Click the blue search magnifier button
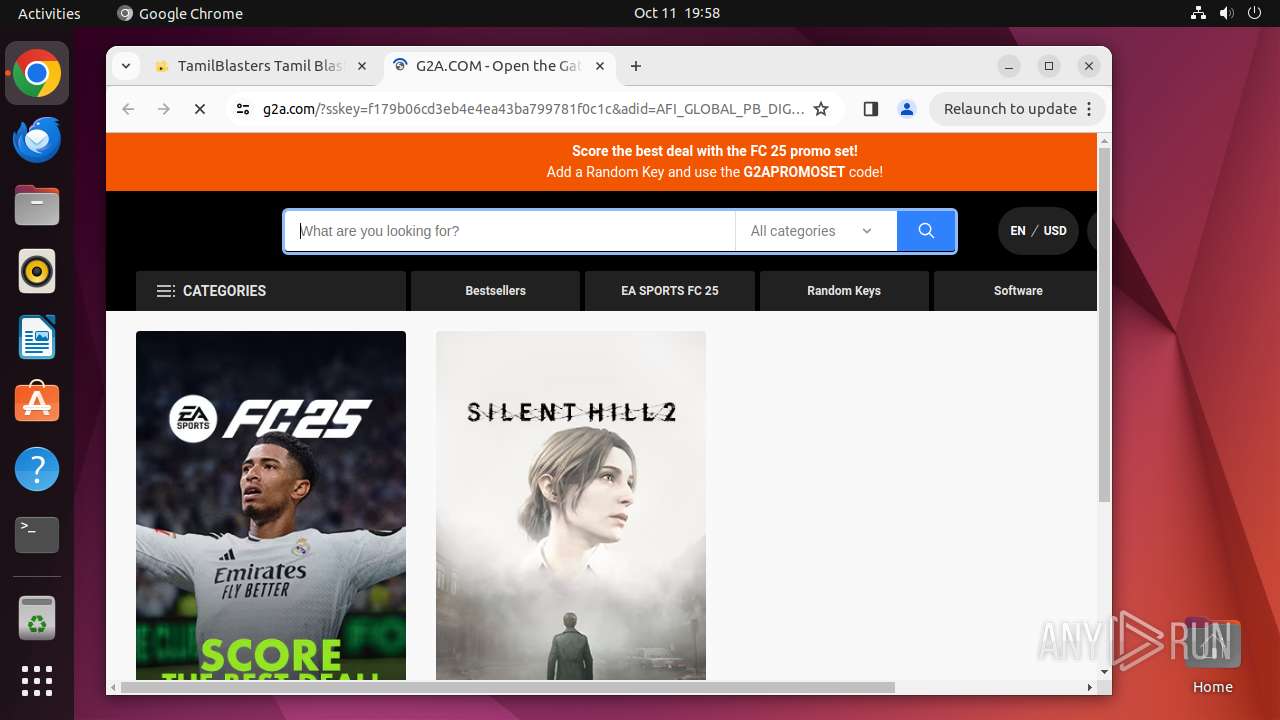 926,231
